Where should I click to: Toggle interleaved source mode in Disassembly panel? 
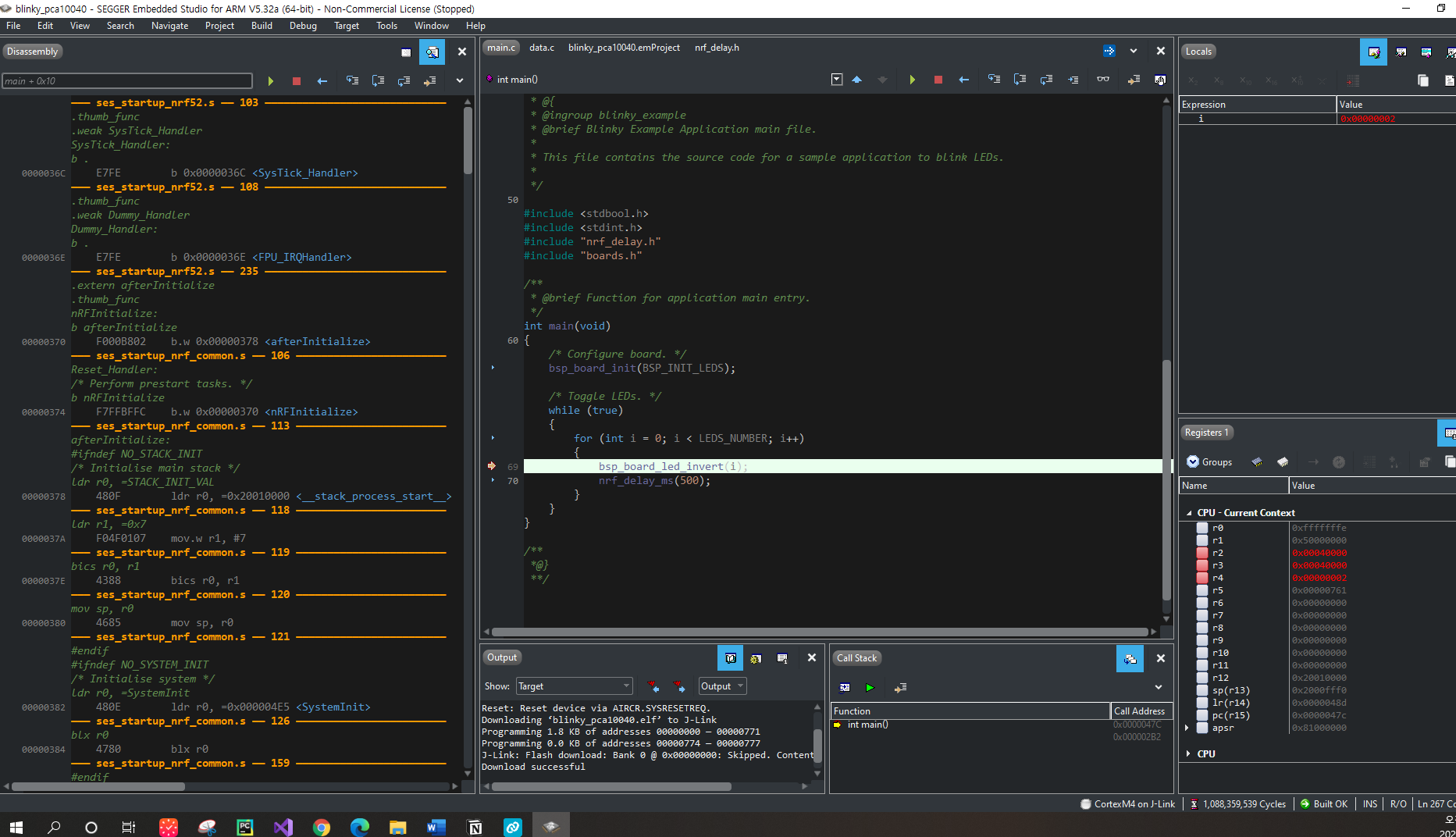(x=432, y=52)
